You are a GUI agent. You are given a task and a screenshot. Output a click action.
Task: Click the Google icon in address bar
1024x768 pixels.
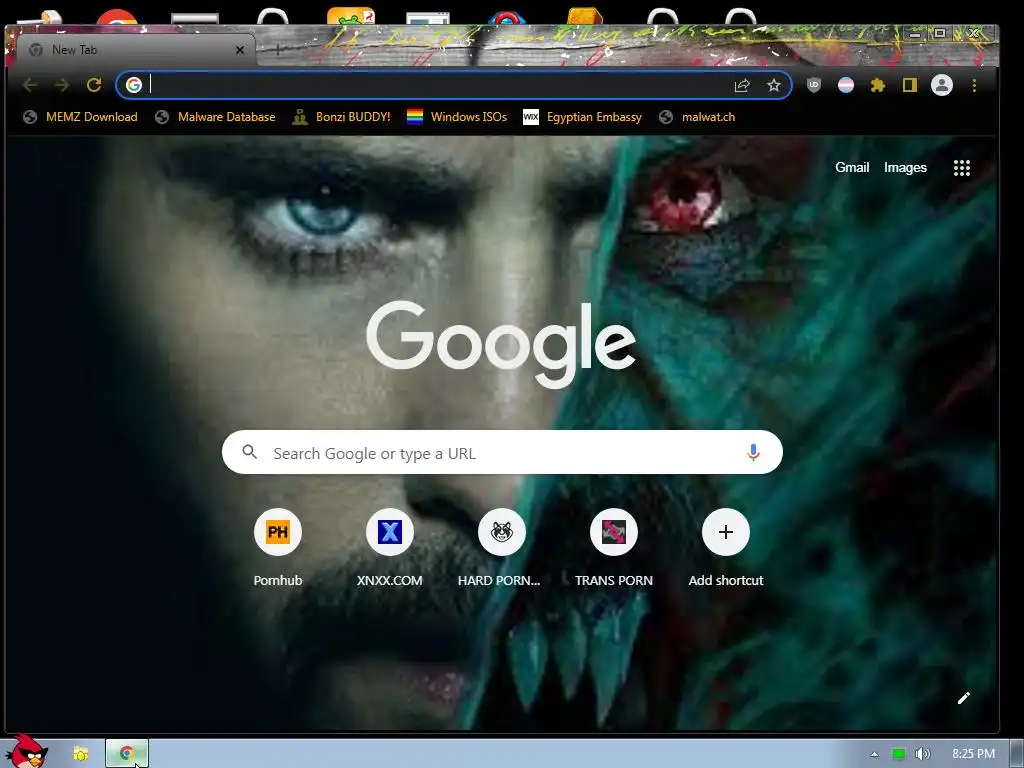pos(134,85)
